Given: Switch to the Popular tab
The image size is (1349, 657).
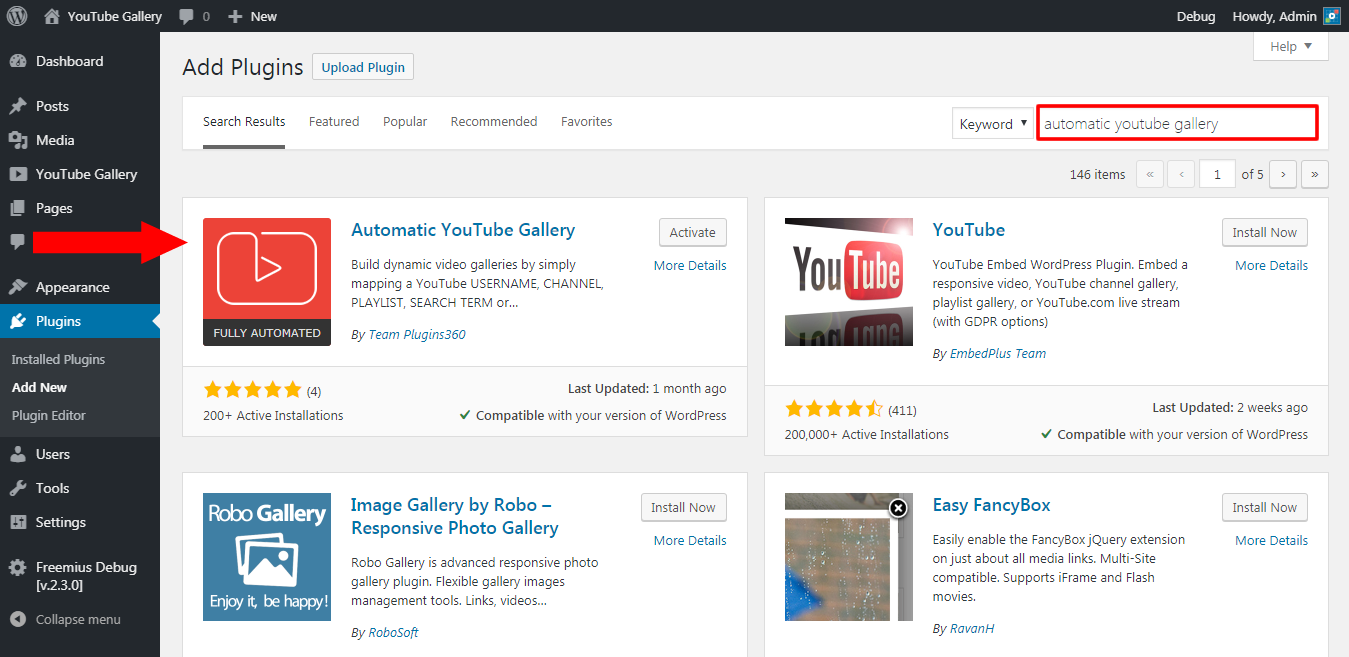Looking at the screenshot, I should tap(405, 121).
